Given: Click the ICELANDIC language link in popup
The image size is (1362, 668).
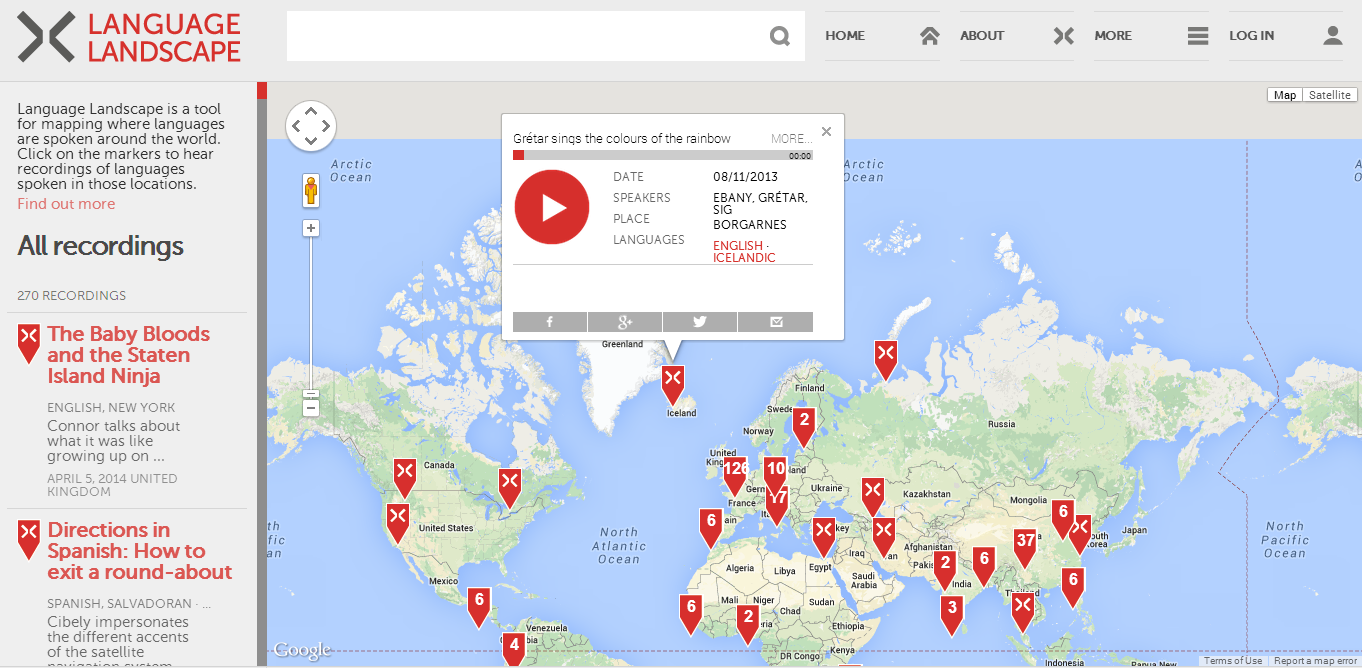Looking at the screenshot, I should (744, 258).
